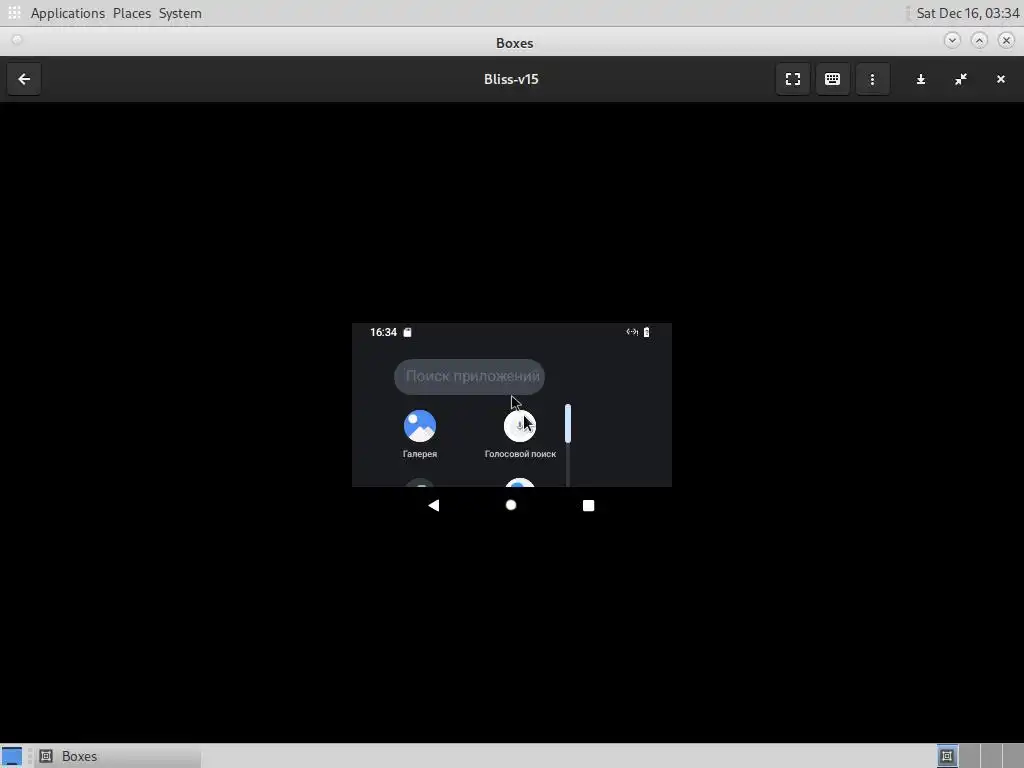The image size is (1024, 768).
Task: Click the ethernet connection status icon
Action: click(632, 332)
